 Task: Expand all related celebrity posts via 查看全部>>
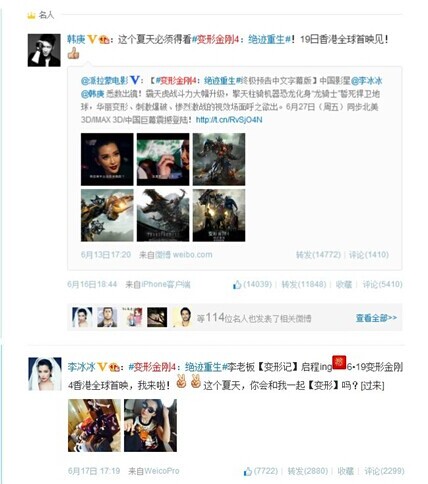point(376,318)
